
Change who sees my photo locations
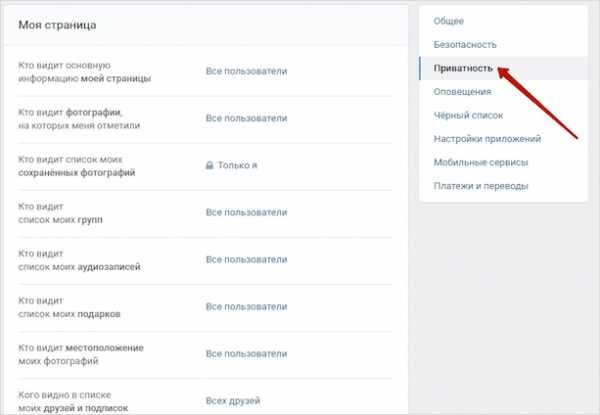[x=246, y=354]
